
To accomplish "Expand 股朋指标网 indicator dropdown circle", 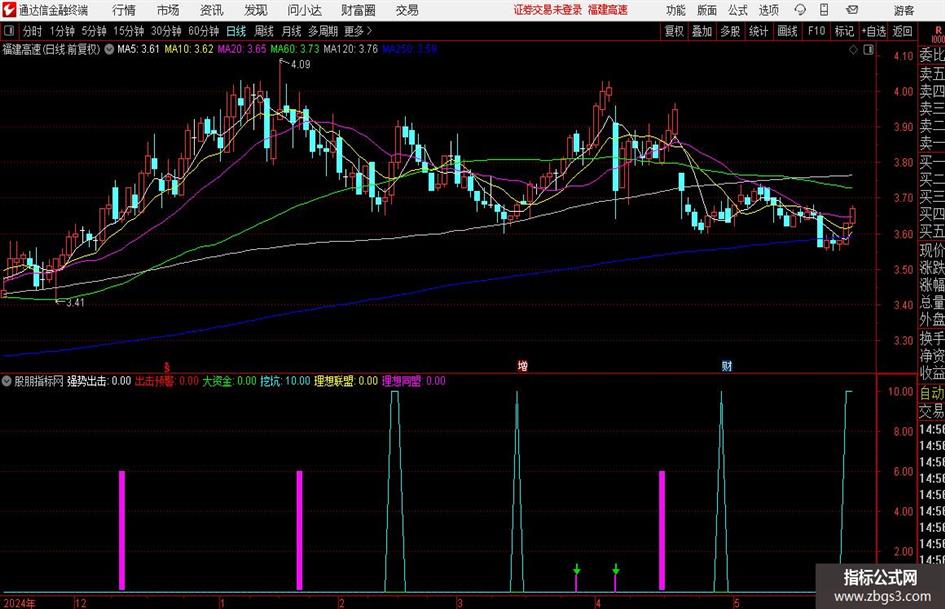I will [7, 381].
